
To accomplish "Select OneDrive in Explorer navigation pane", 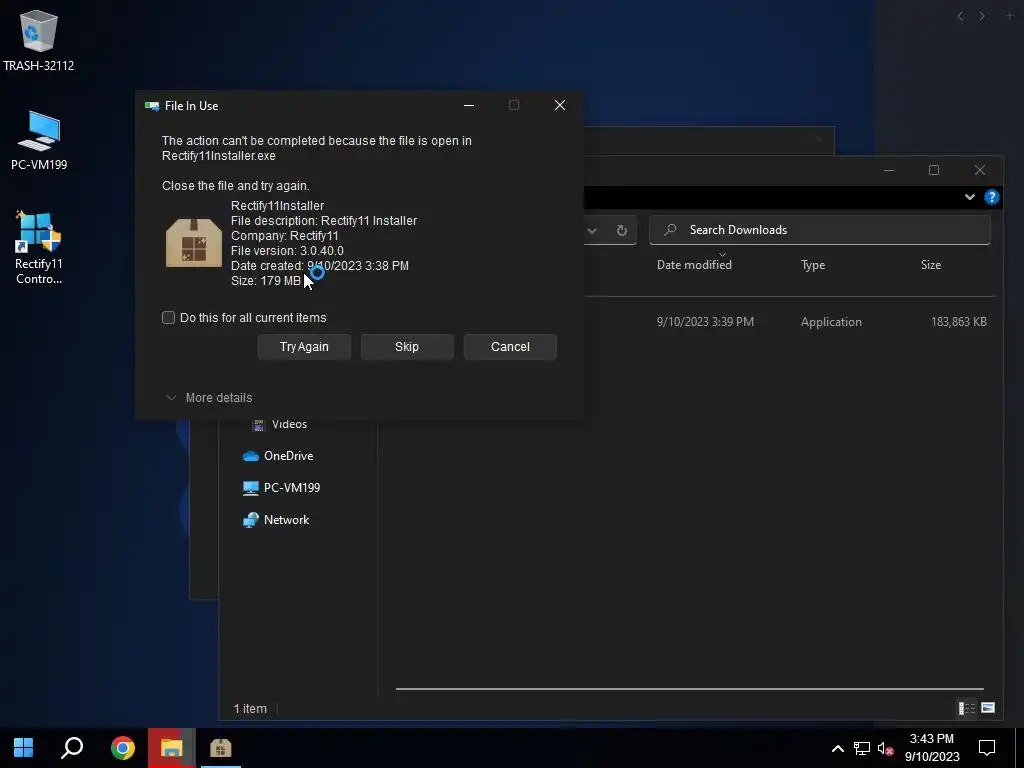I will click(x=278, y=456).
